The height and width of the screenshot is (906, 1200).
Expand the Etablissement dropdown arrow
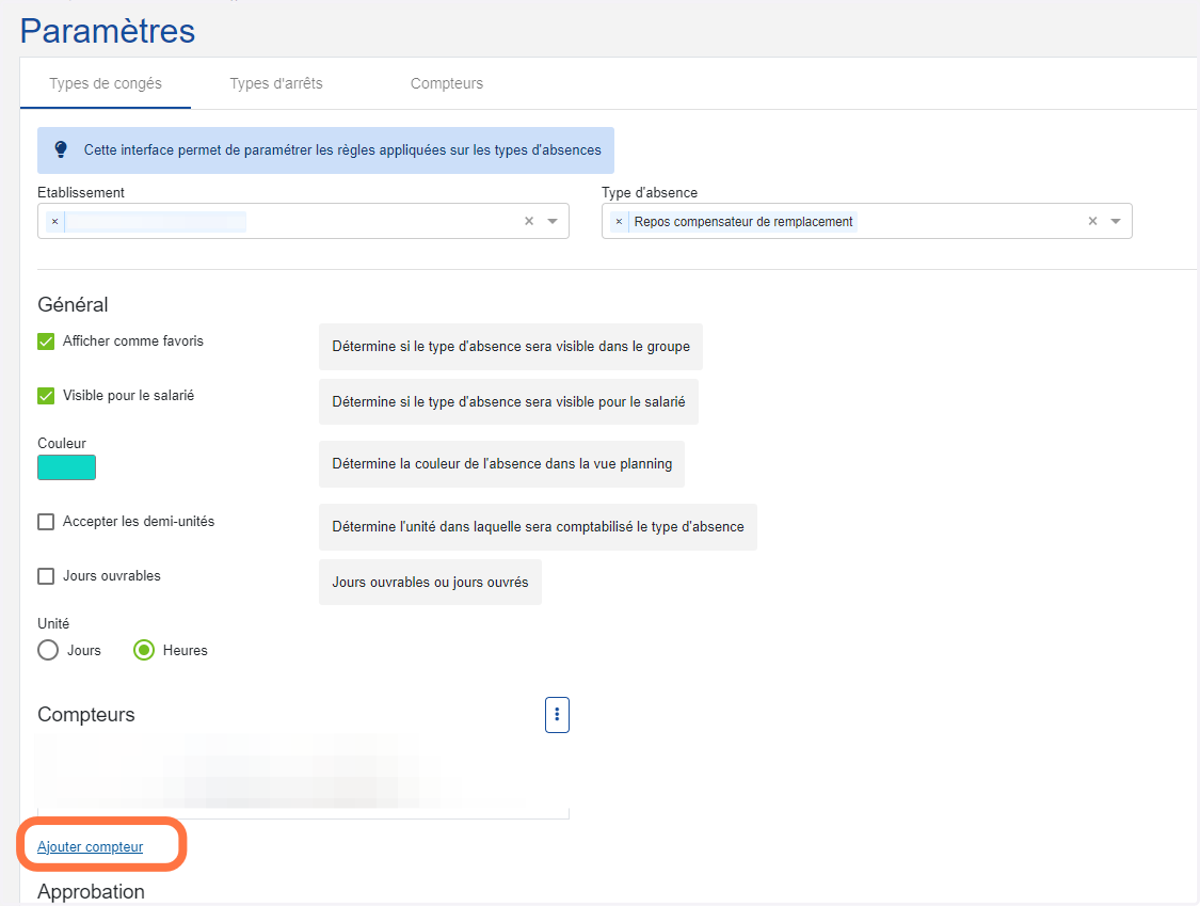point(553,222)
